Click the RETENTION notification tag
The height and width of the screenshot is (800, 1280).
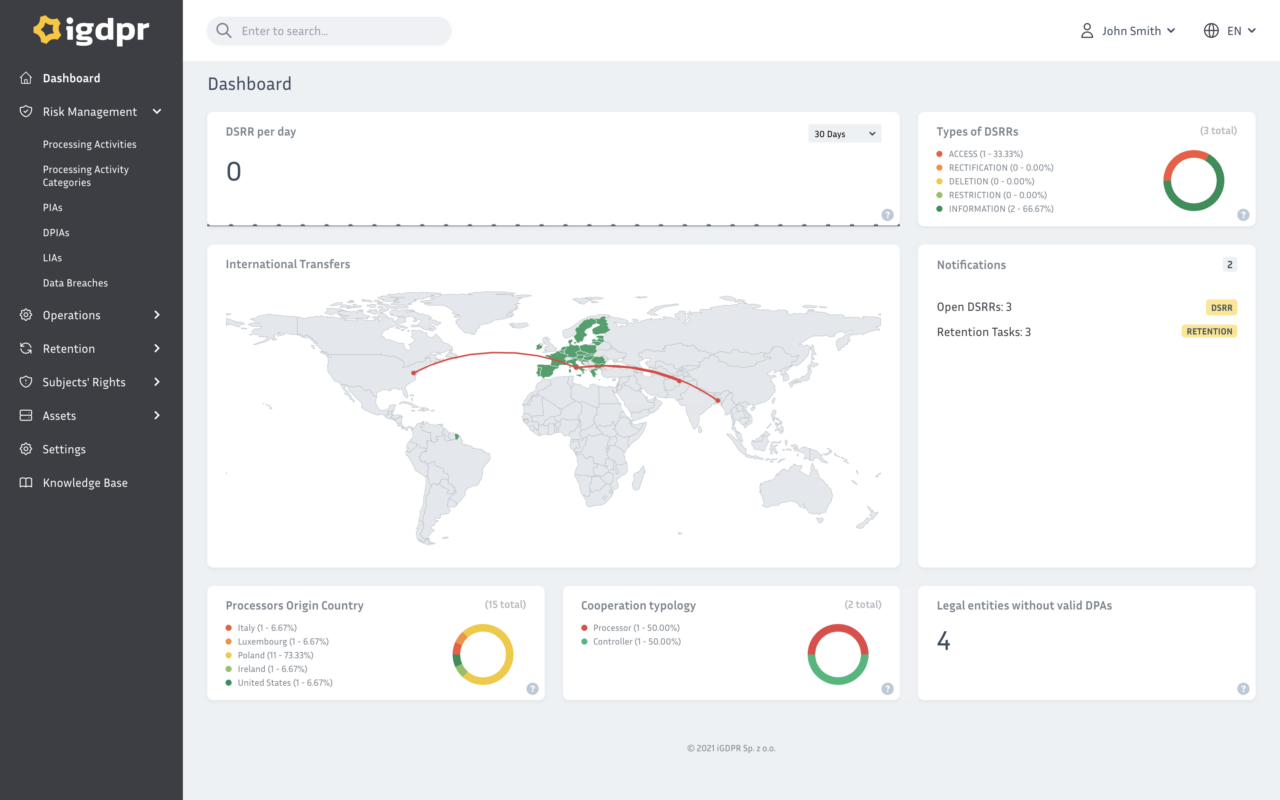click(x=1210, y=331)
